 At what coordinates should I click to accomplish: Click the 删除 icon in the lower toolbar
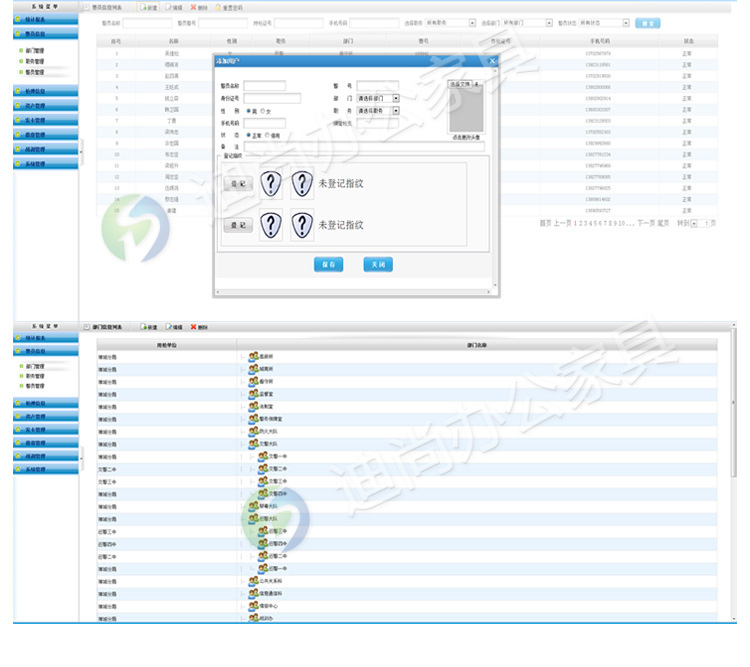pos(193,327)
